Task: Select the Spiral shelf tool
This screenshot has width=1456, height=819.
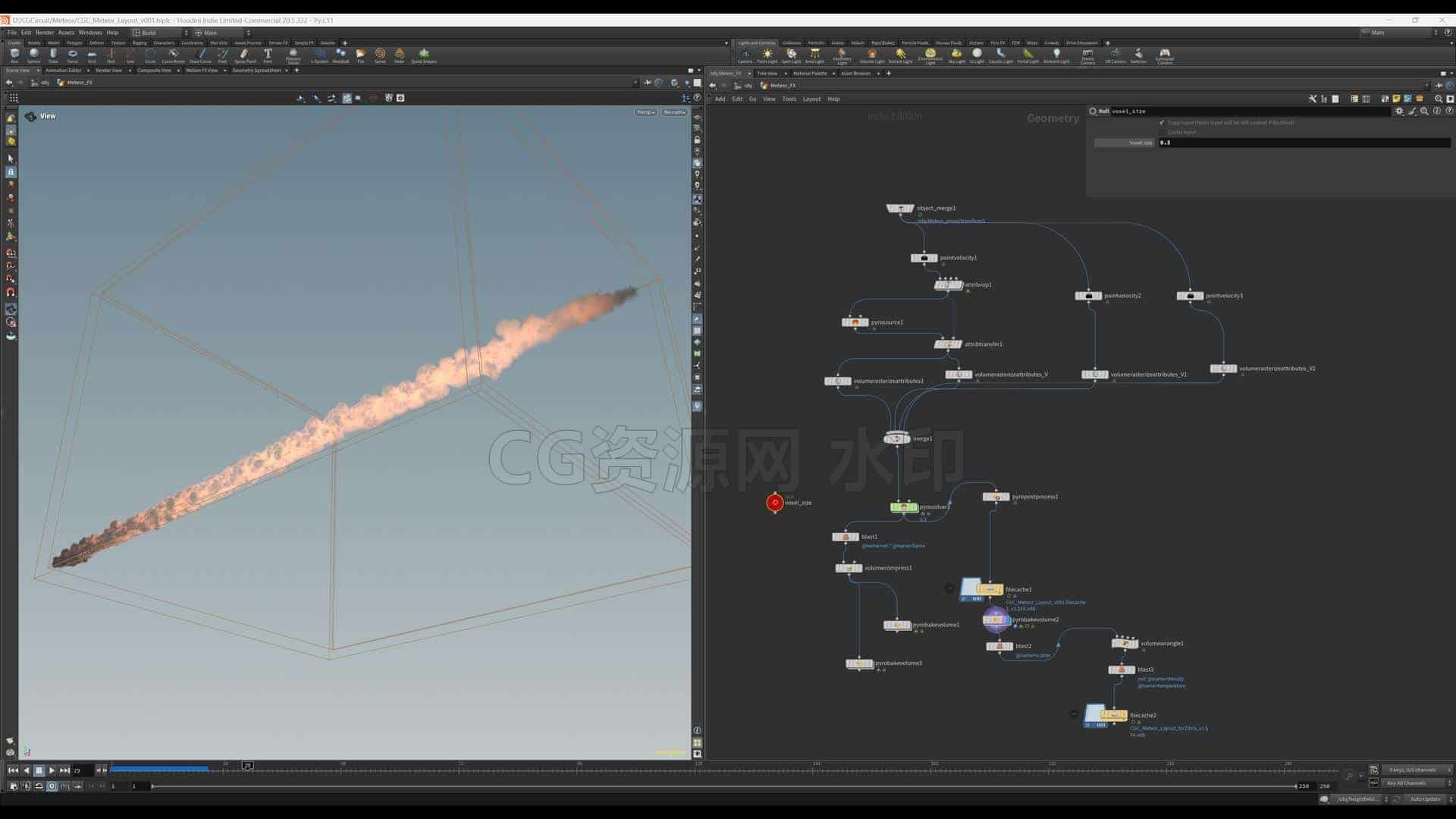Action: (x=380, y=55)
